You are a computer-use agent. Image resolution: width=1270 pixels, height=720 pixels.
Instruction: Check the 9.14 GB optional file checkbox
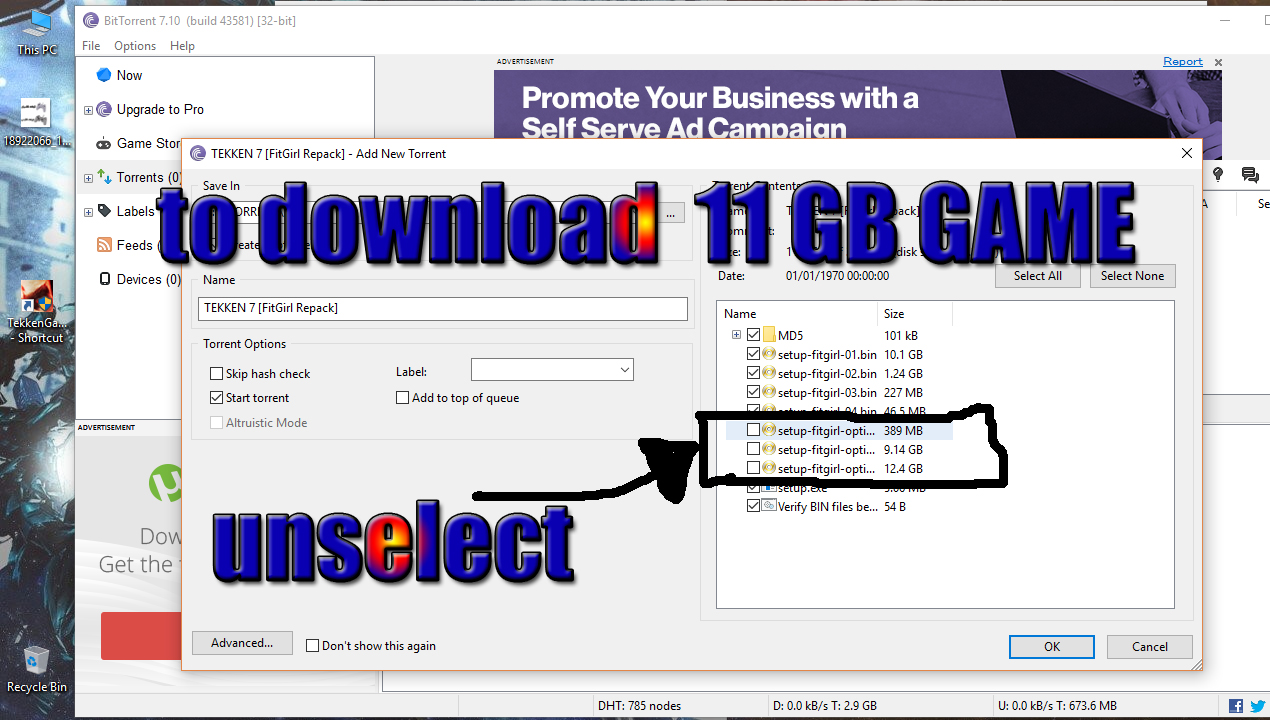tap(753, 449)
